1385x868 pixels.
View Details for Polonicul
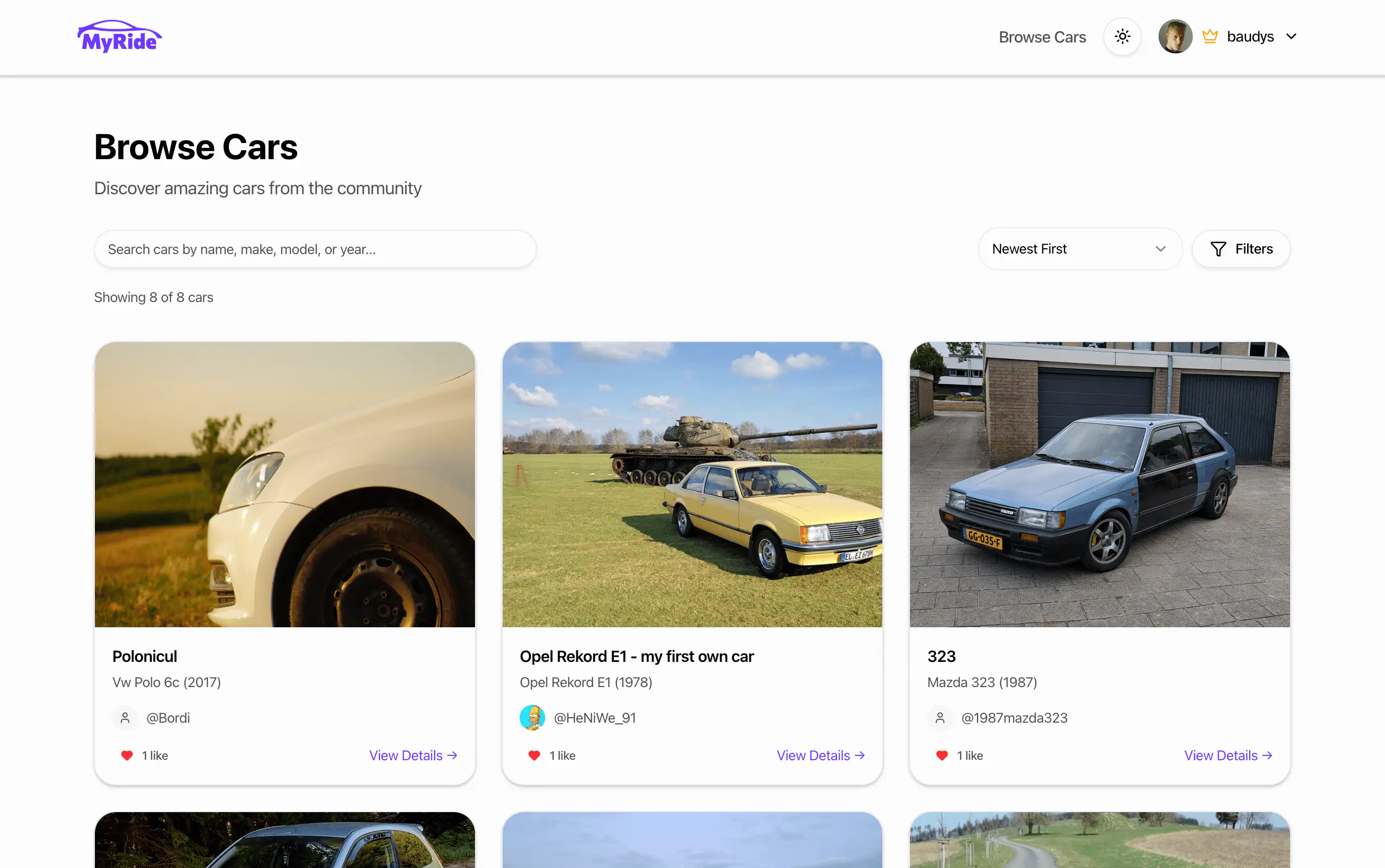point(413,755)
